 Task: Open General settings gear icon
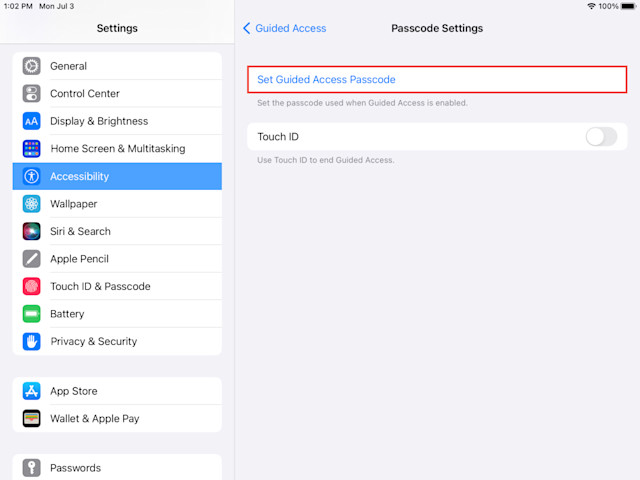click(x=31, y=66)
